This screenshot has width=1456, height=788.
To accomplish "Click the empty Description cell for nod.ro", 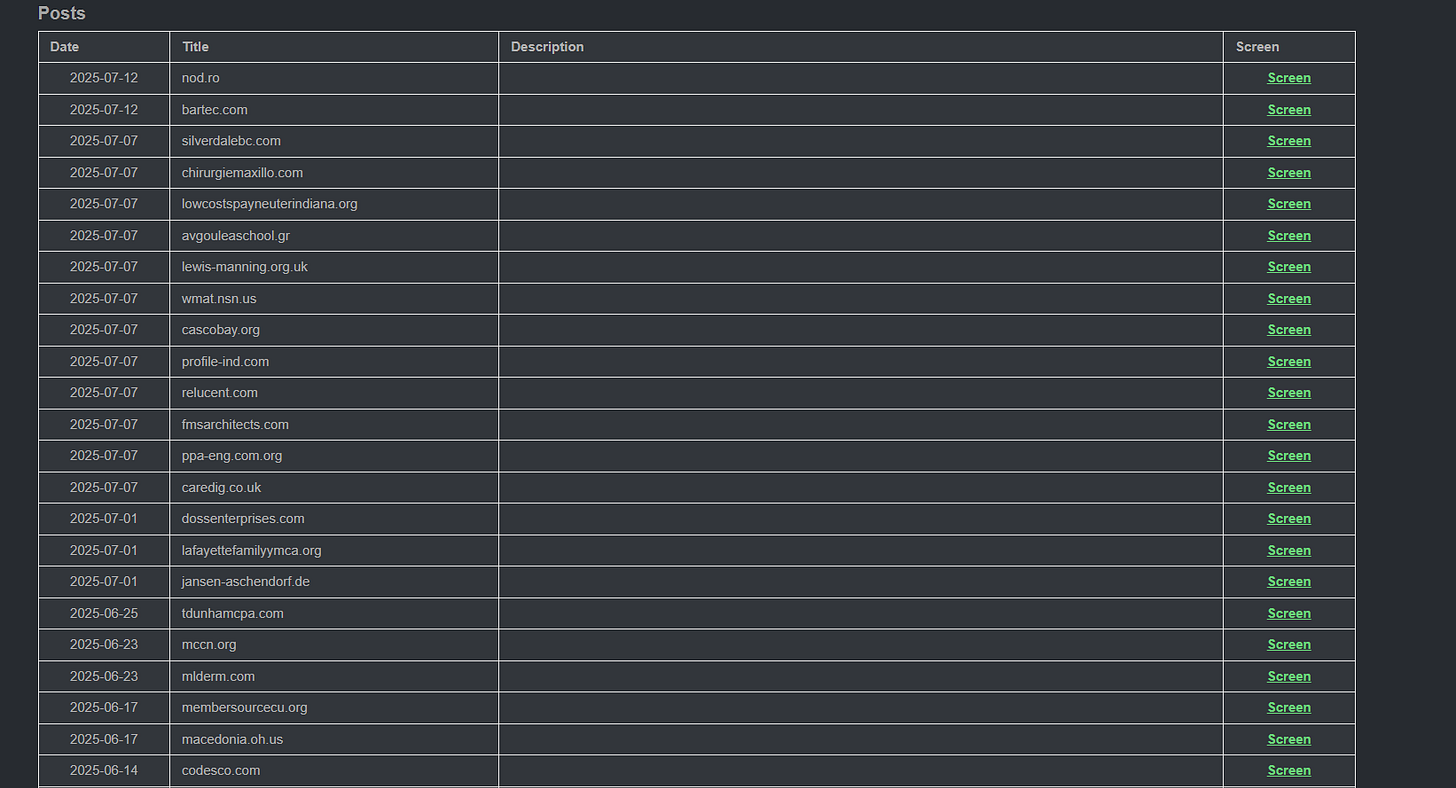I will tap(861, 78).
